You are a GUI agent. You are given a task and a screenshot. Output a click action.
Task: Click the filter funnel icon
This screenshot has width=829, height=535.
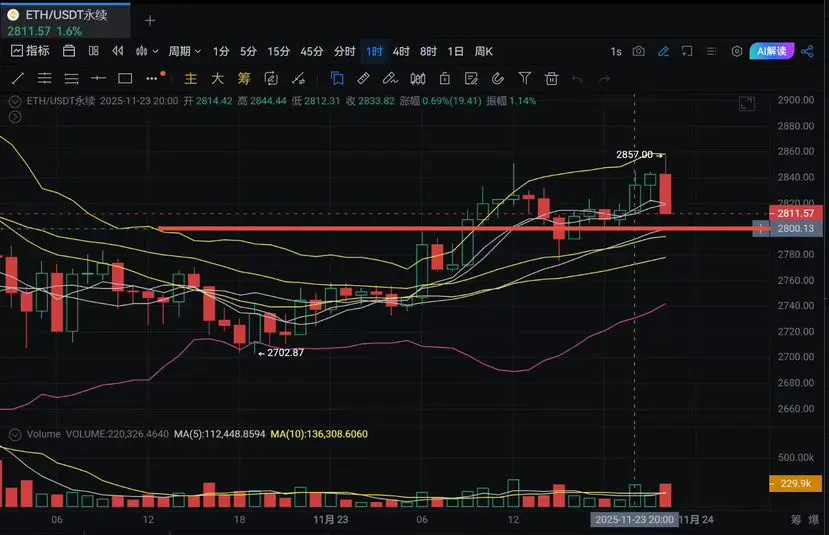pos(524,79)
